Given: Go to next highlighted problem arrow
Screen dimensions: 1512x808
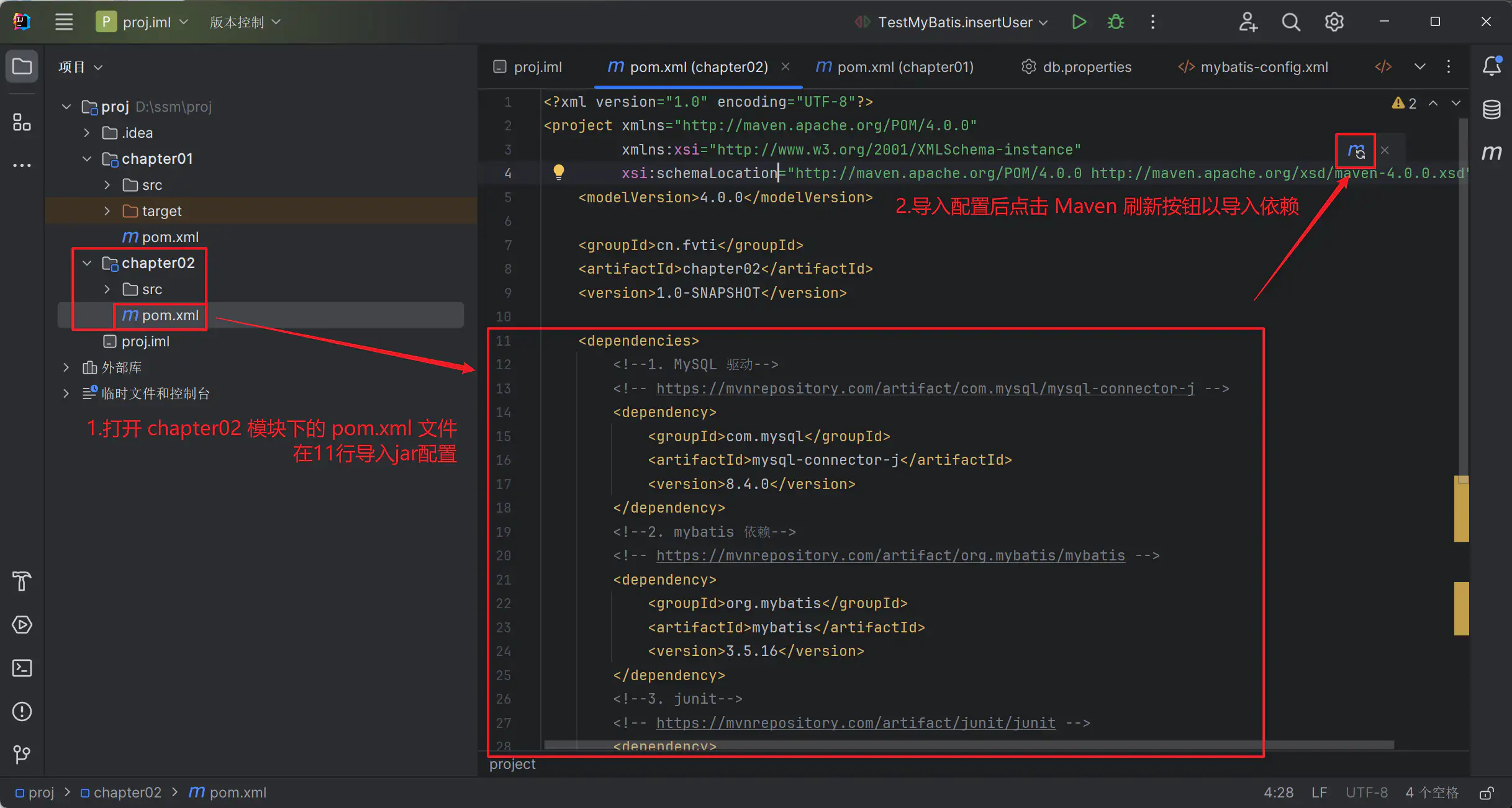Looking at the screenshot, I should (1456, 103).
